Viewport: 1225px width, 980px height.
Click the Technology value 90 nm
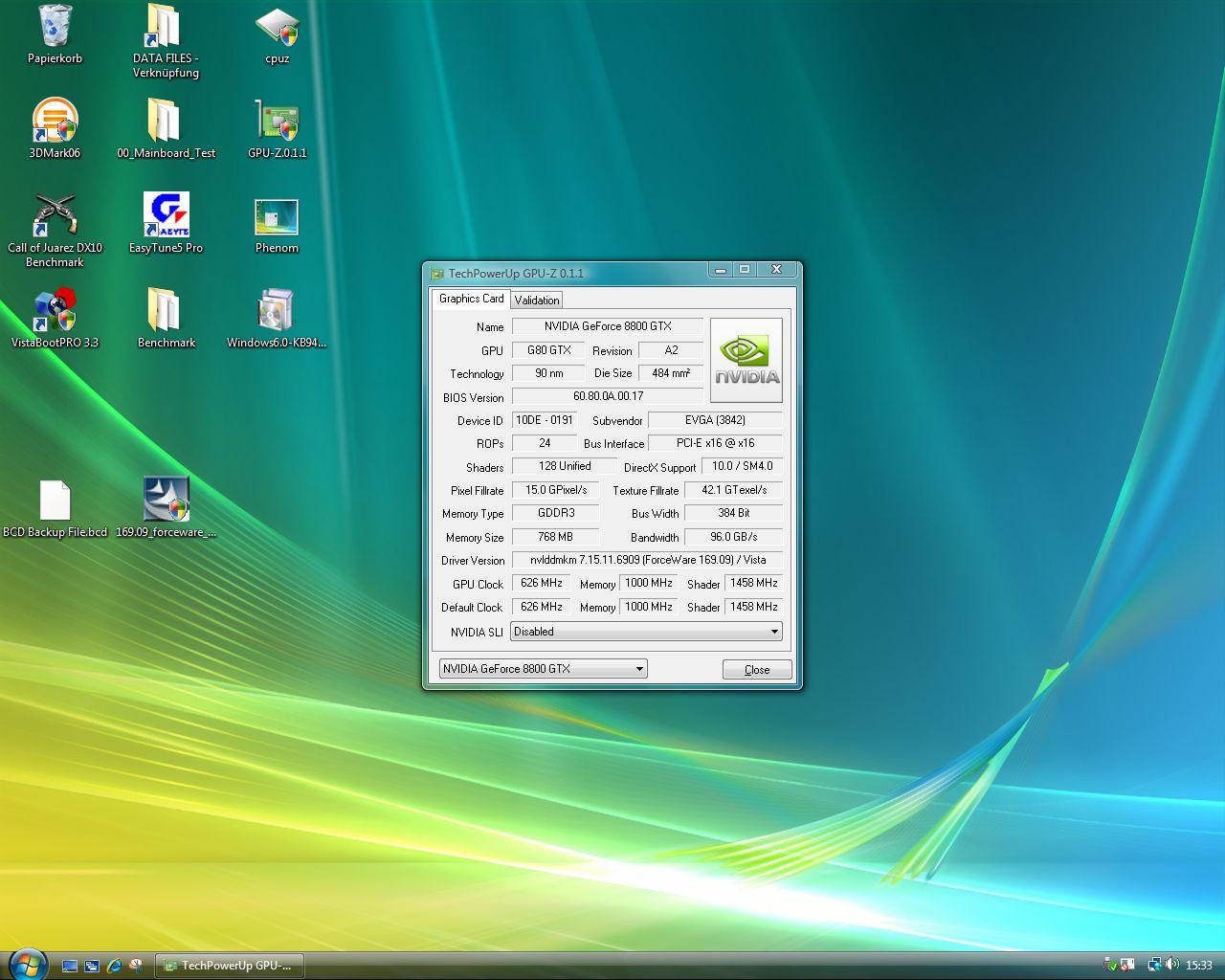(x=548, y=373)
